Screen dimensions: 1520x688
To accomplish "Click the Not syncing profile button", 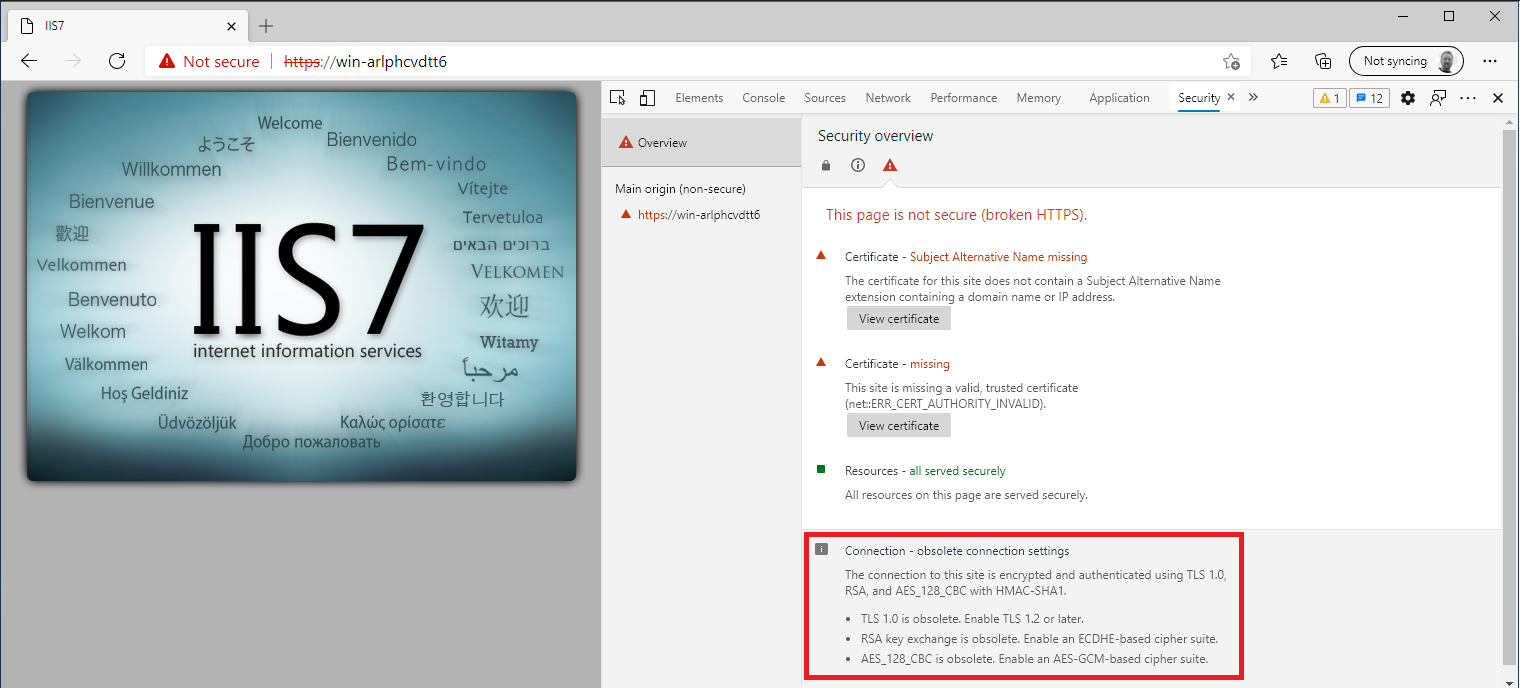I will point(1406,61).
